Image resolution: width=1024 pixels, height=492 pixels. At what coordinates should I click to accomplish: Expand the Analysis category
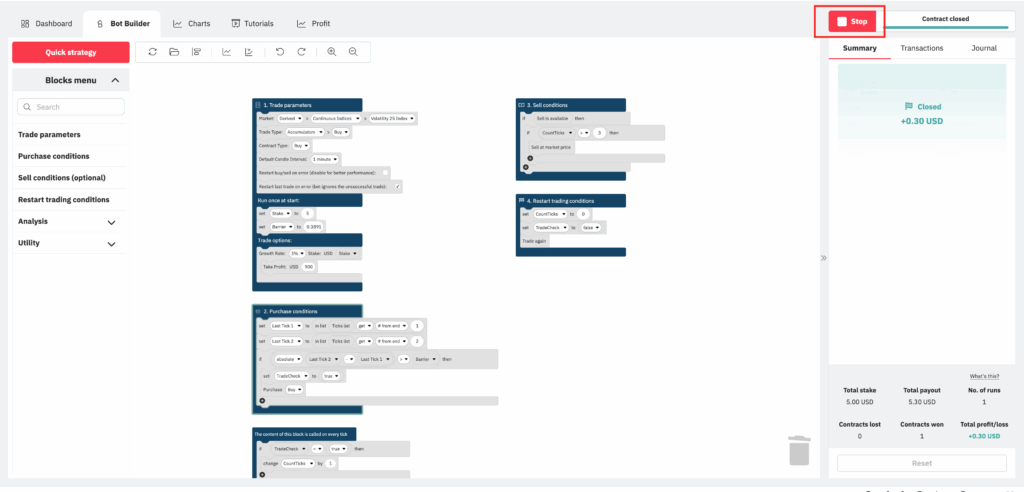point(112,222)
